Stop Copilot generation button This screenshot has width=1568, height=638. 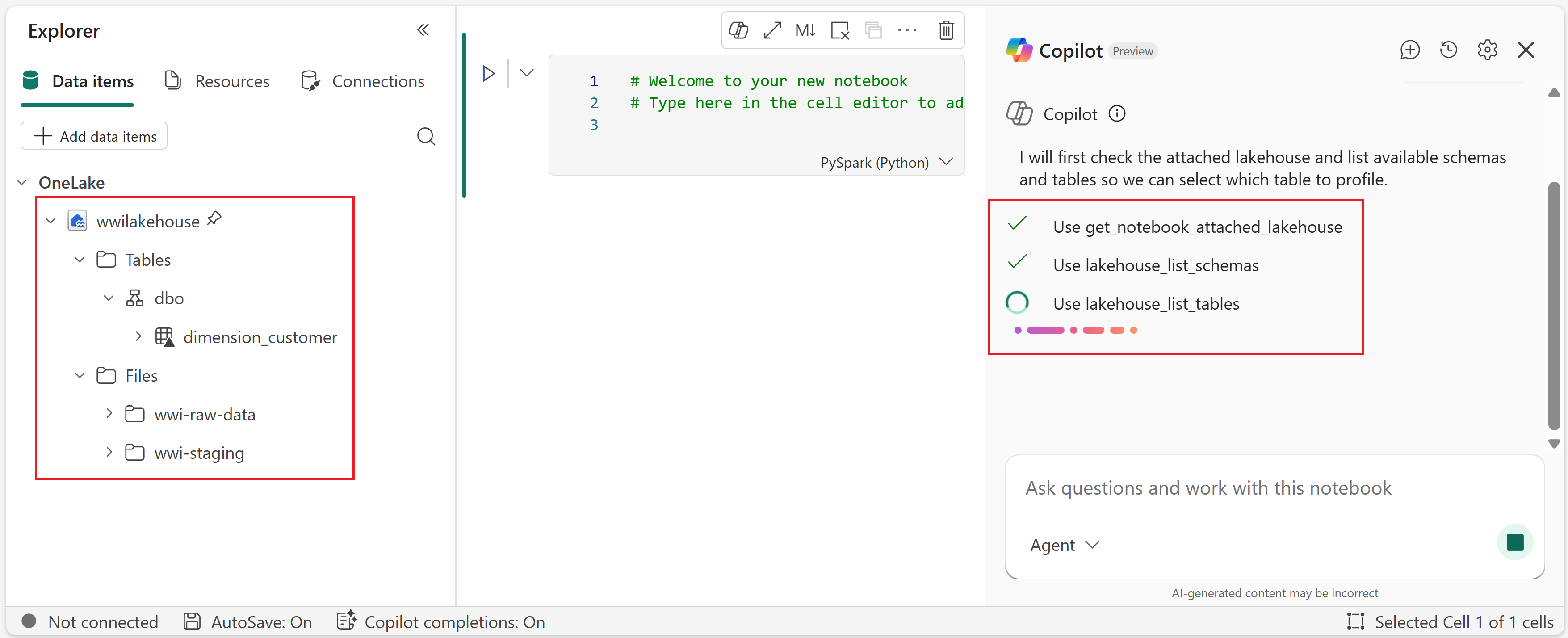coord(1514,542)
